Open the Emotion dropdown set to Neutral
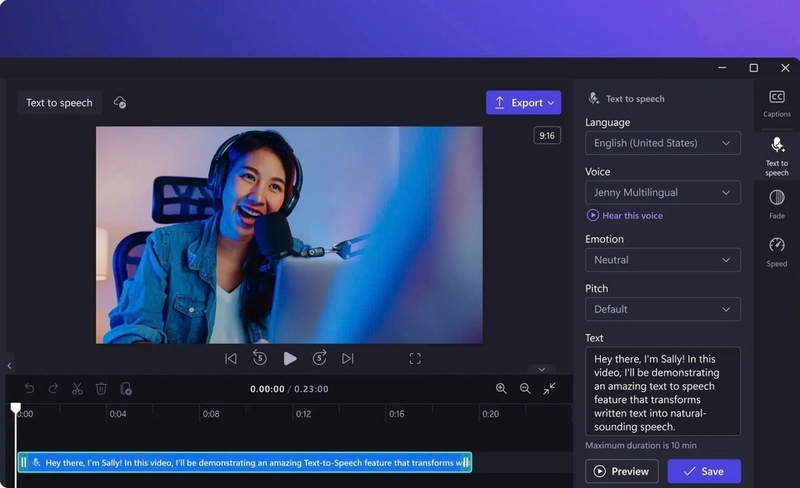 click(x=663, y=260)
